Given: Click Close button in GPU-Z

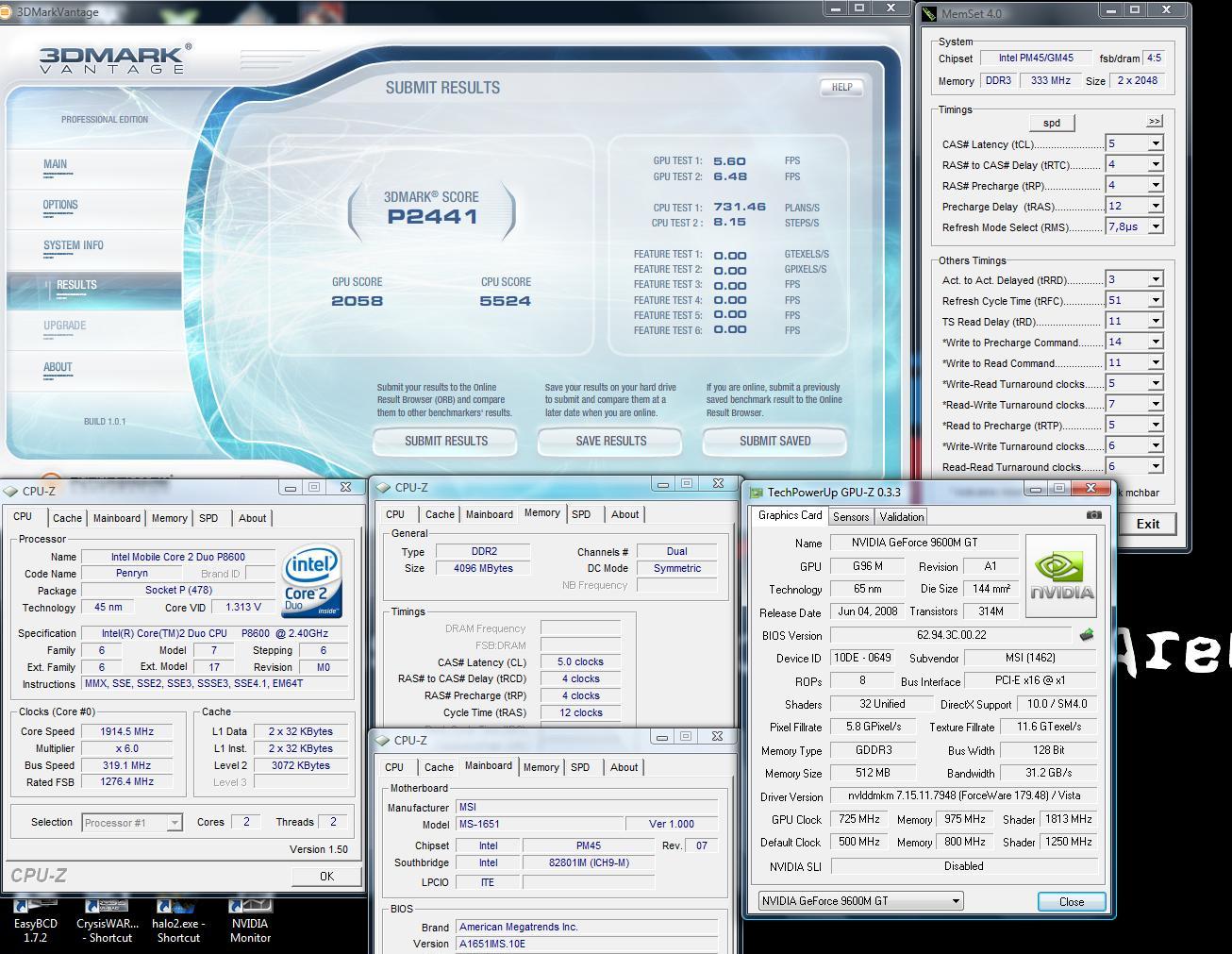Looking at the screenshot, I should (1072, 901).
